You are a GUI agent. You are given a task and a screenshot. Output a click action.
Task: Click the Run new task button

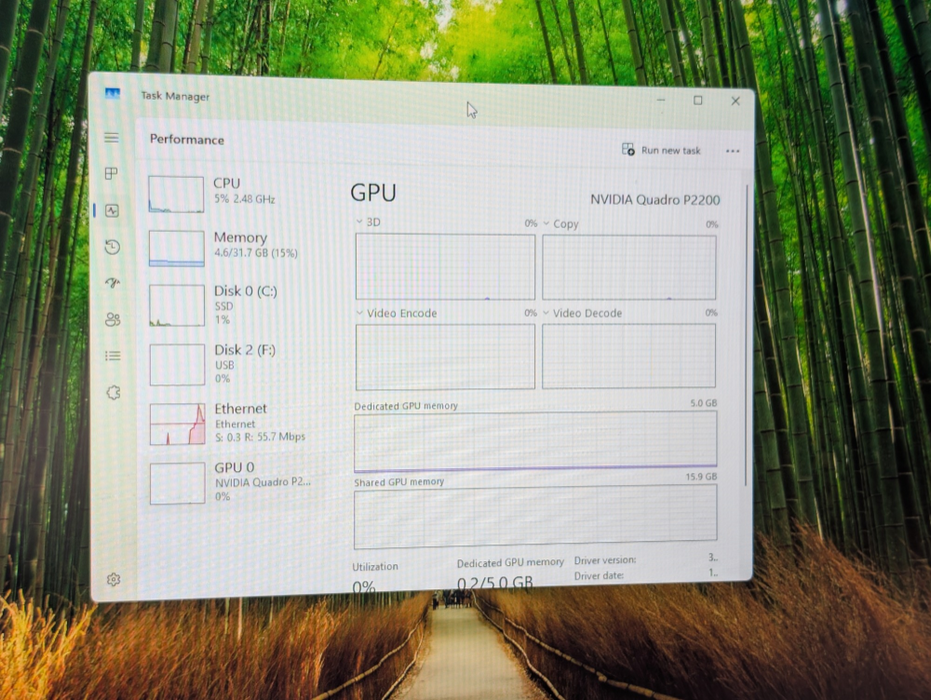(662, 150)
